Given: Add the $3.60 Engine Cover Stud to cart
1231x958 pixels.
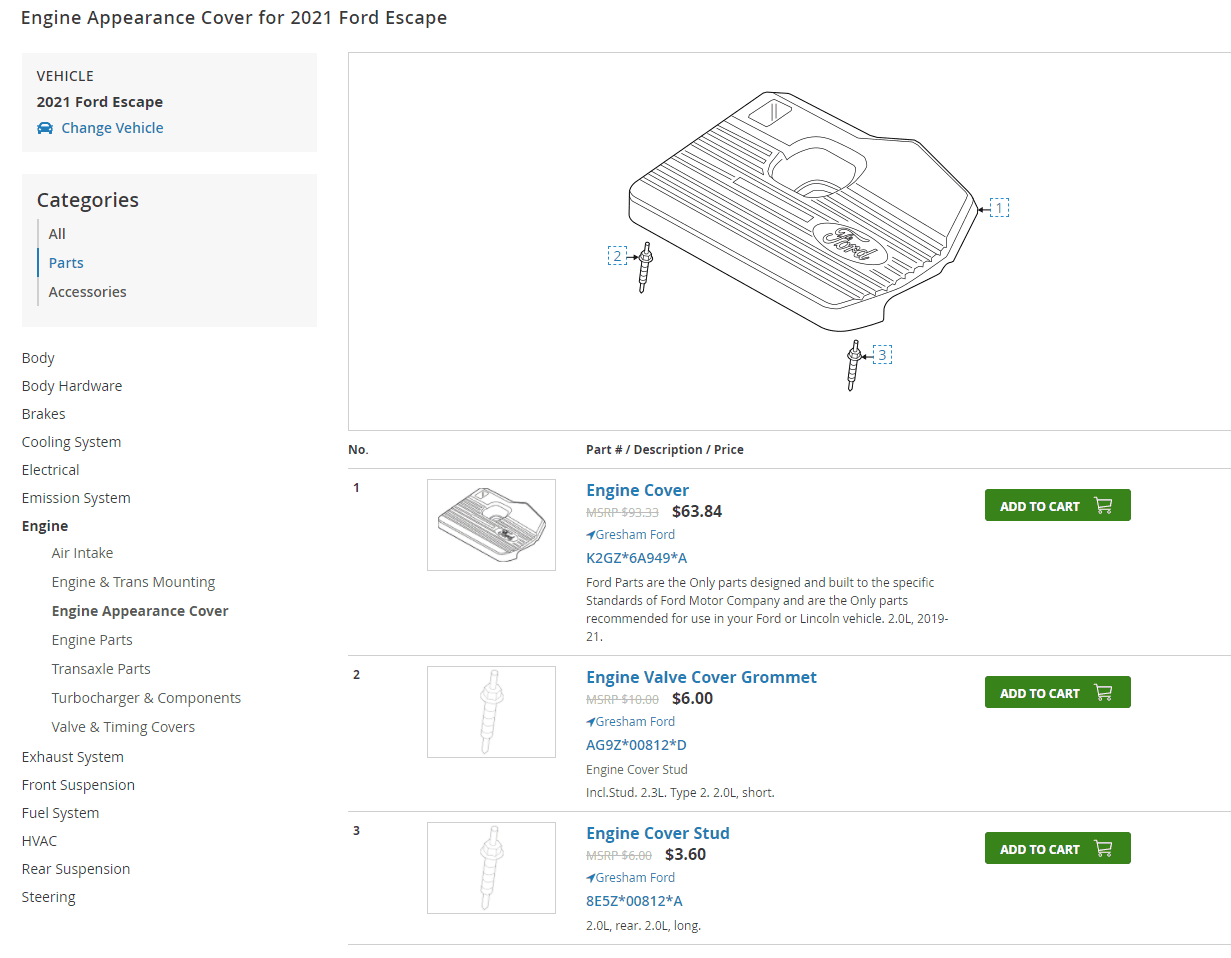Looking at the screenshot, I should 1058,848.
